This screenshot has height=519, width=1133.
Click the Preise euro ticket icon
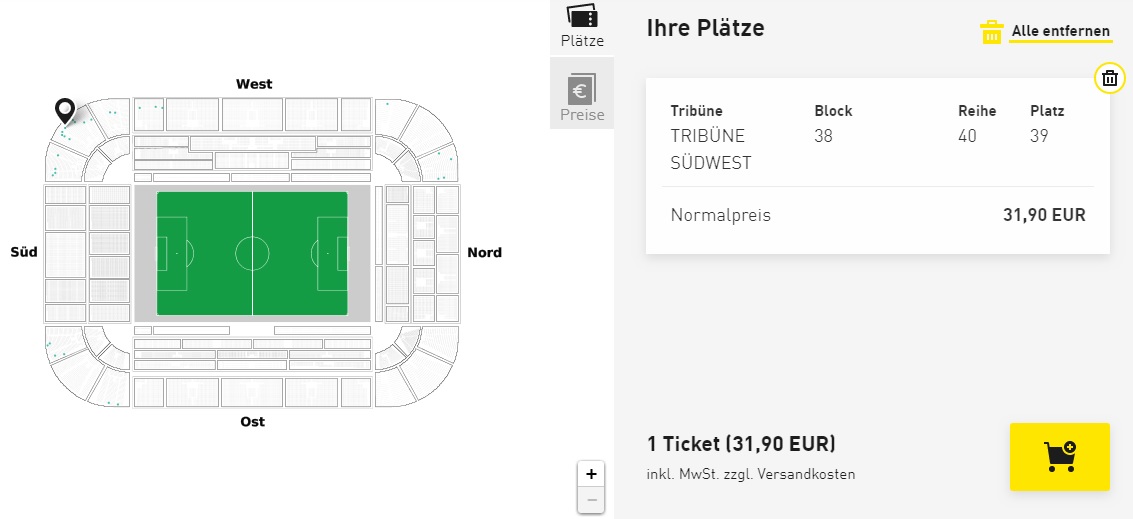[582, 91]
